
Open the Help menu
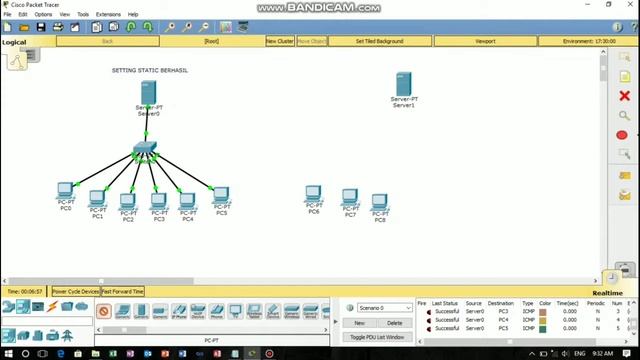click(133, 14)
